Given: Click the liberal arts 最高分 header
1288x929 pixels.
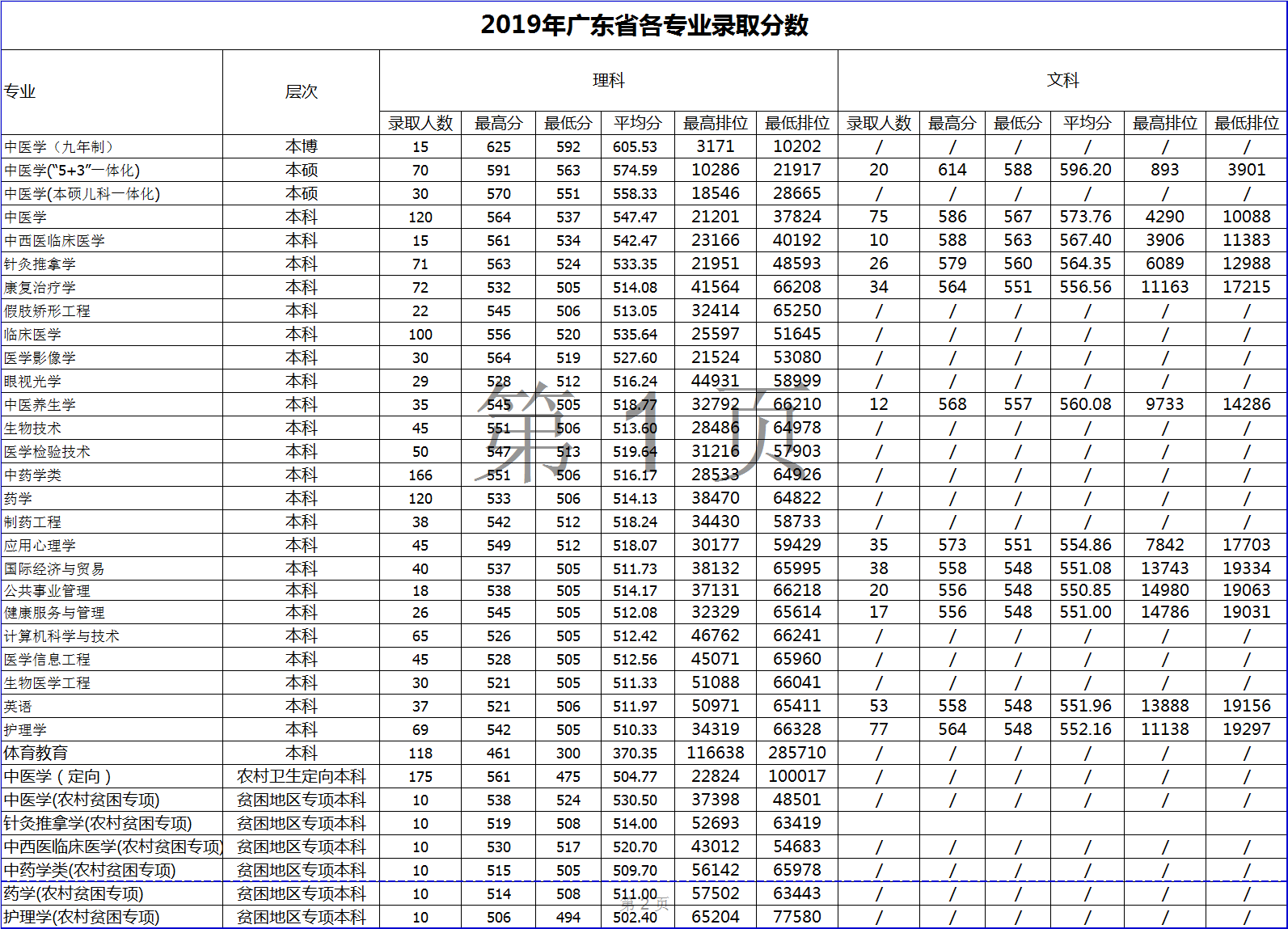Looking at the screenshot, I should coord(952,123).
